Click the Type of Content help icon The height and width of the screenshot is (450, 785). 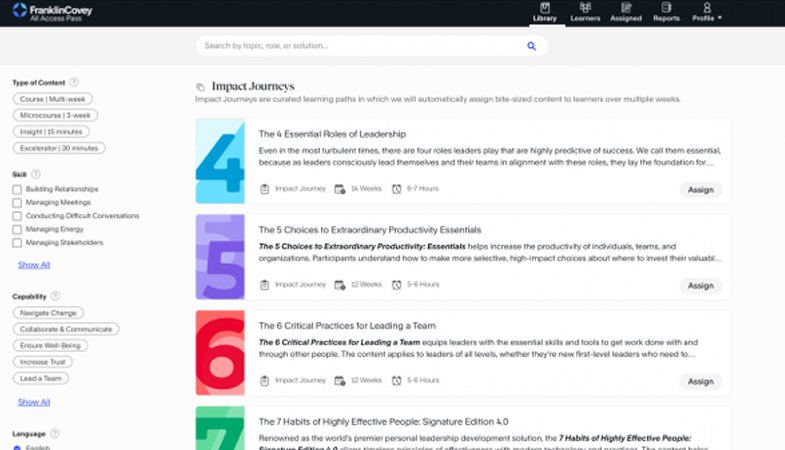click(74, 82)
